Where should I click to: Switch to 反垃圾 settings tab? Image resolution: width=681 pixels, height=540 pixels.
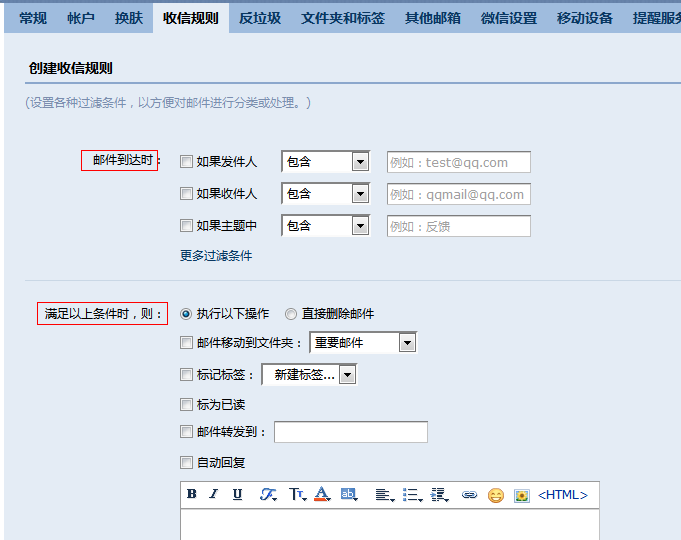(x=260, y=18)
